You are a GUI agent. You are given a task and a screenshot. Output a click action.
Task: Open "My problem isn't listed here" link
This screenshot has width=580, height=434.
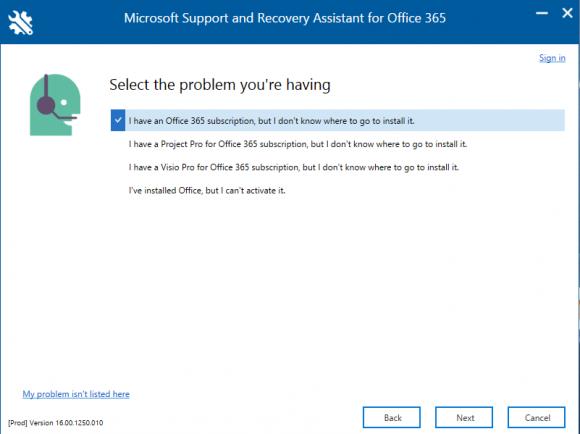(x=76, y=394)
